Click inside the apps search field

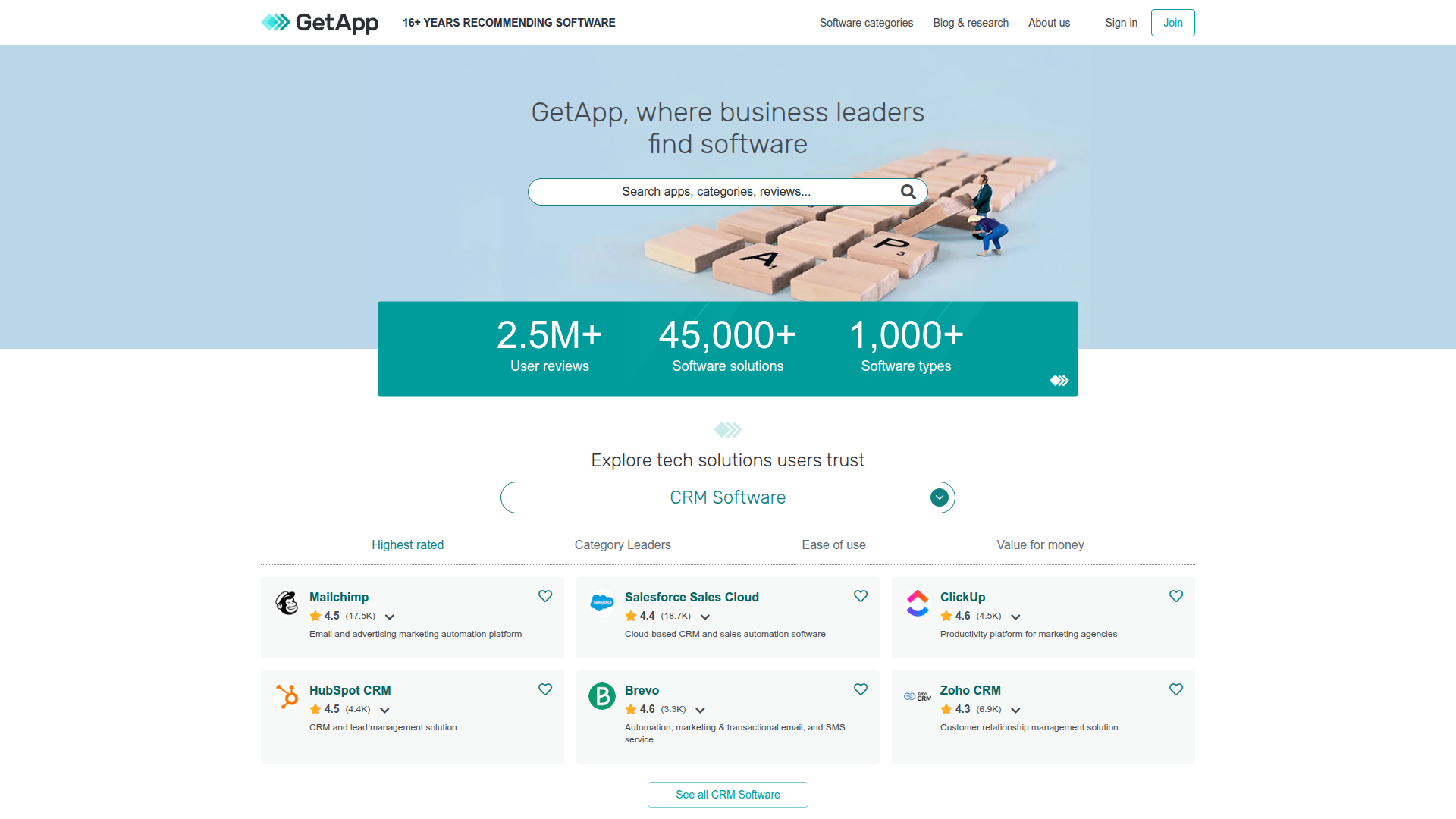coord(713,191)
